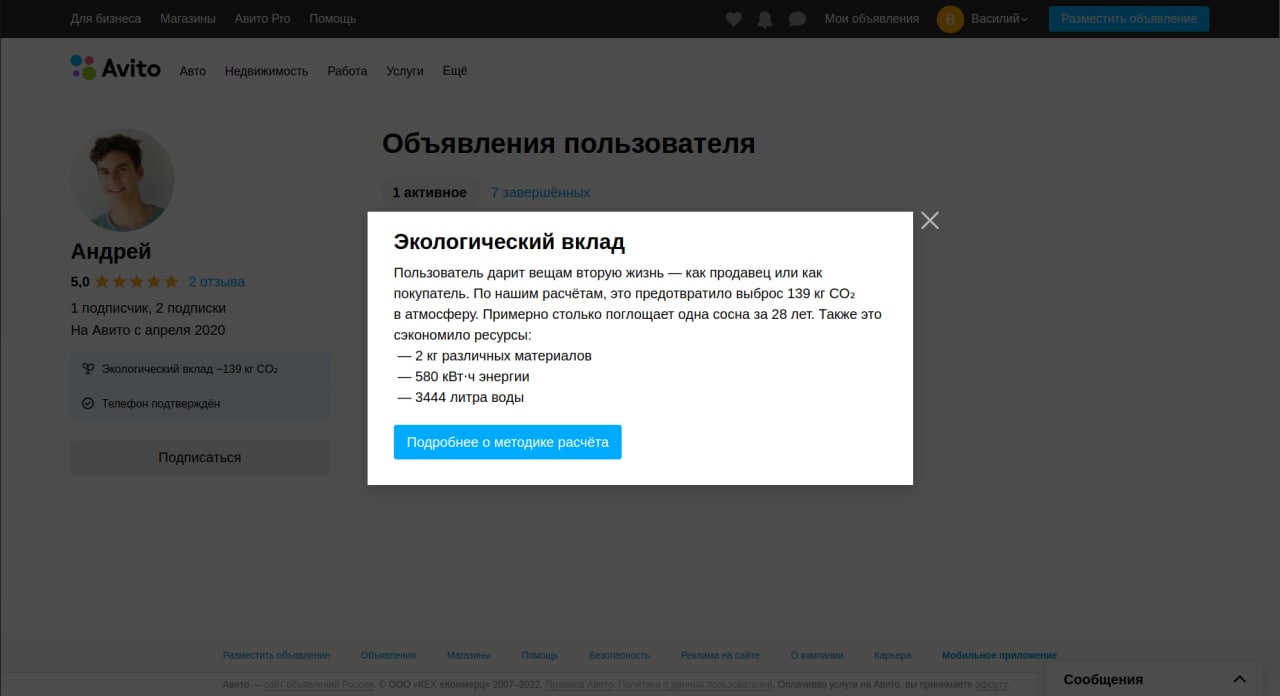
Task: Open the Ещё categories menu
Action: [x=454, y=71]
